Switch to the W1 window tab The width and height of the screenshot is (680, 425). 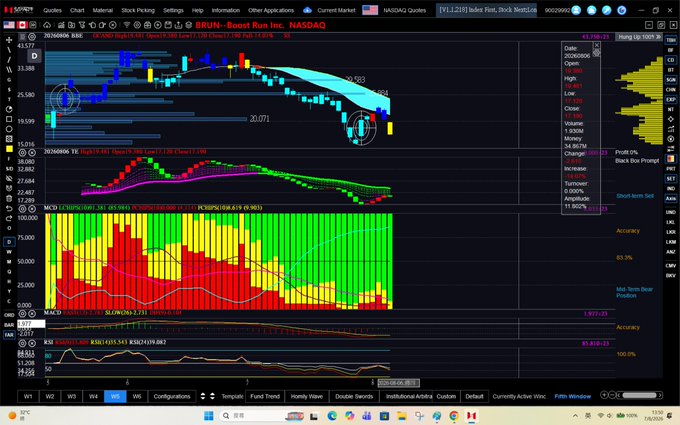point(28,396)
